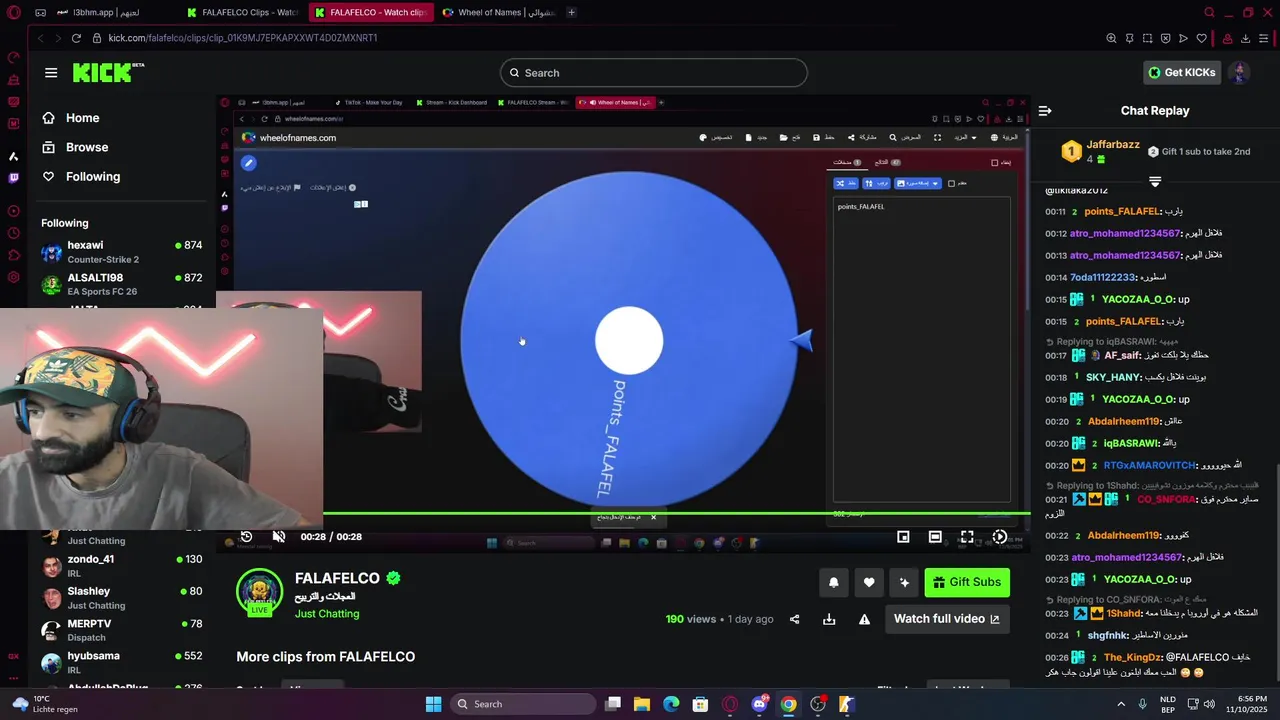The width and height of the screenshot is (1280, 720).
Task: Open the Opera tab search icon
Action: [x=1209, y=13]
